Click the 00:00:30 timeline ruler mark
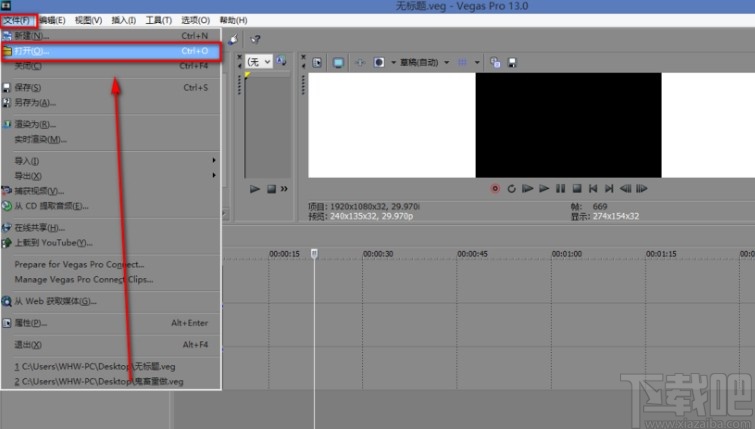This screenshot has width=755, height=429. click(378, 254)
